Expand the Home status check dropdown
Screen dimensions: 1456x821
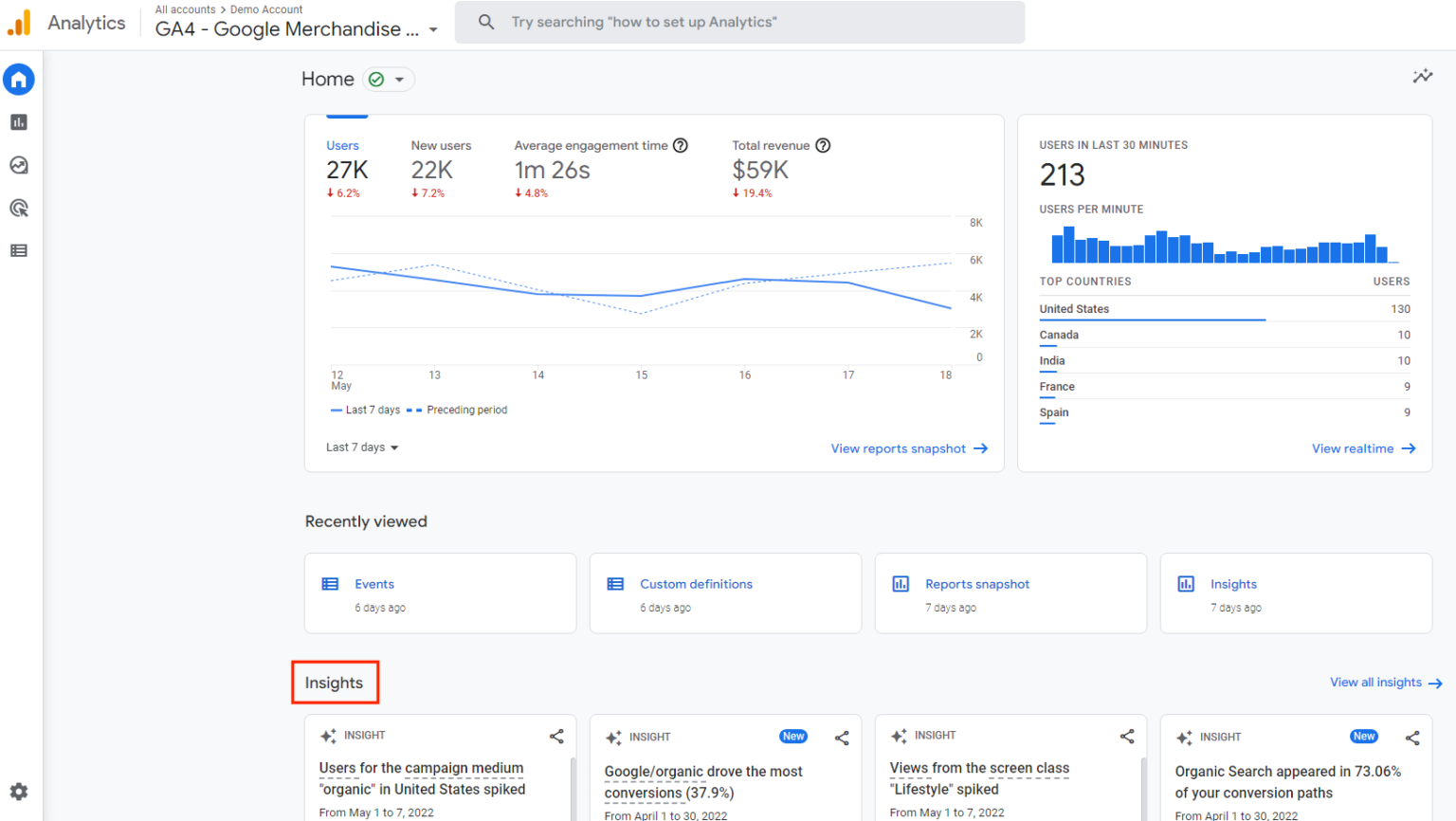pos(389,80)
